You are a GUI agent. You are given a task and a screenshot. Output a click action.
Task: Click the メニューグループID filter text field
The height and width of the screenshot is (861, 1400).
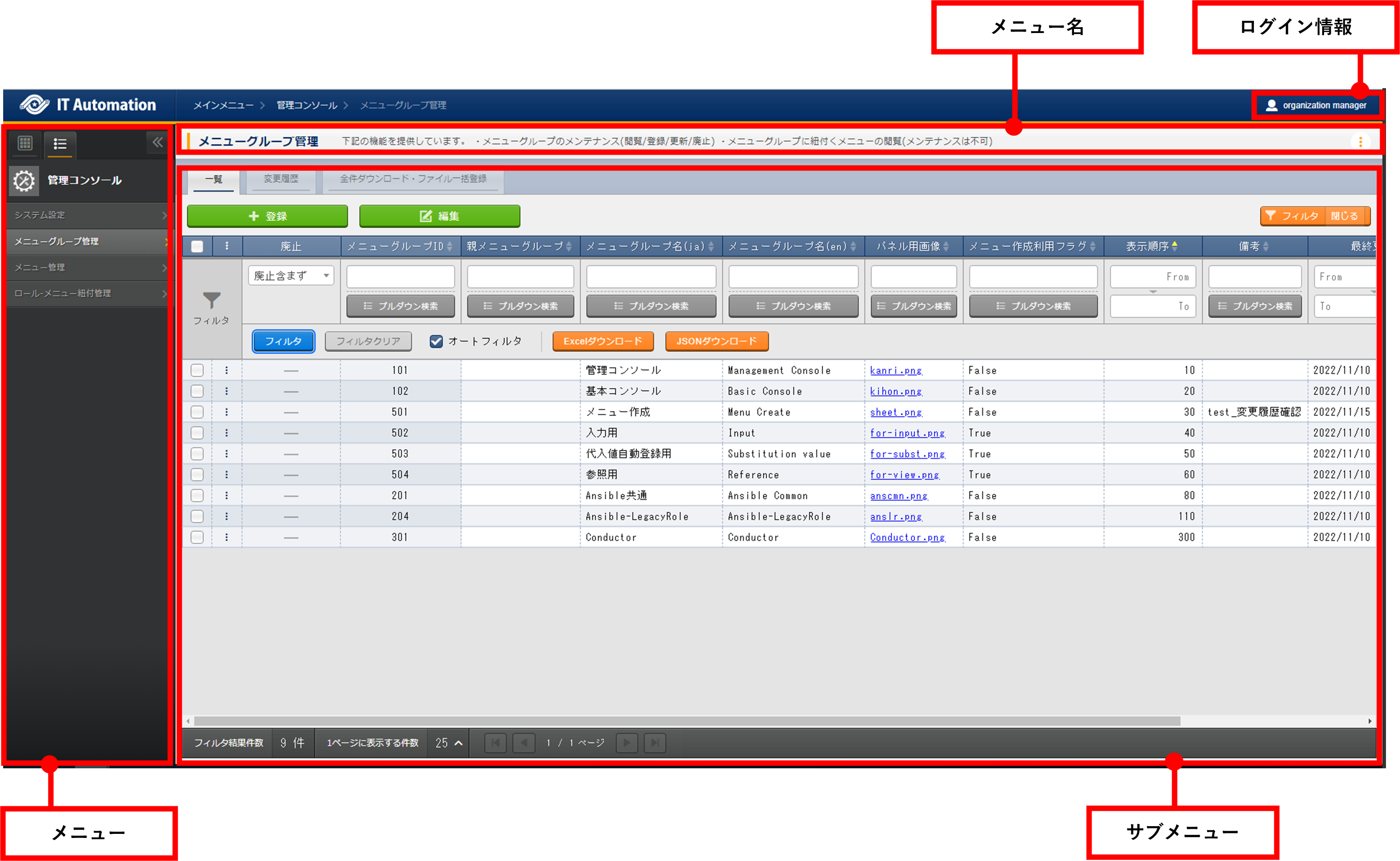coord(400,277)
